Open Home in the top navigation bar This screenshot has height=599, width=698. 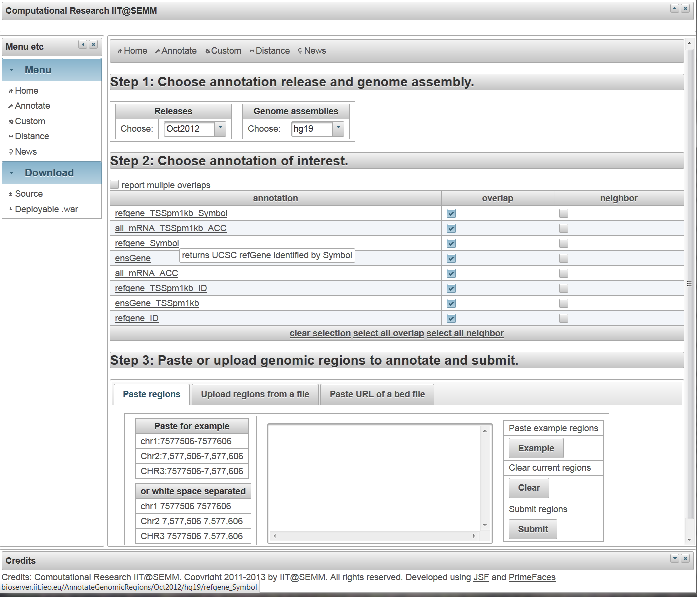[x=132, y=51]
